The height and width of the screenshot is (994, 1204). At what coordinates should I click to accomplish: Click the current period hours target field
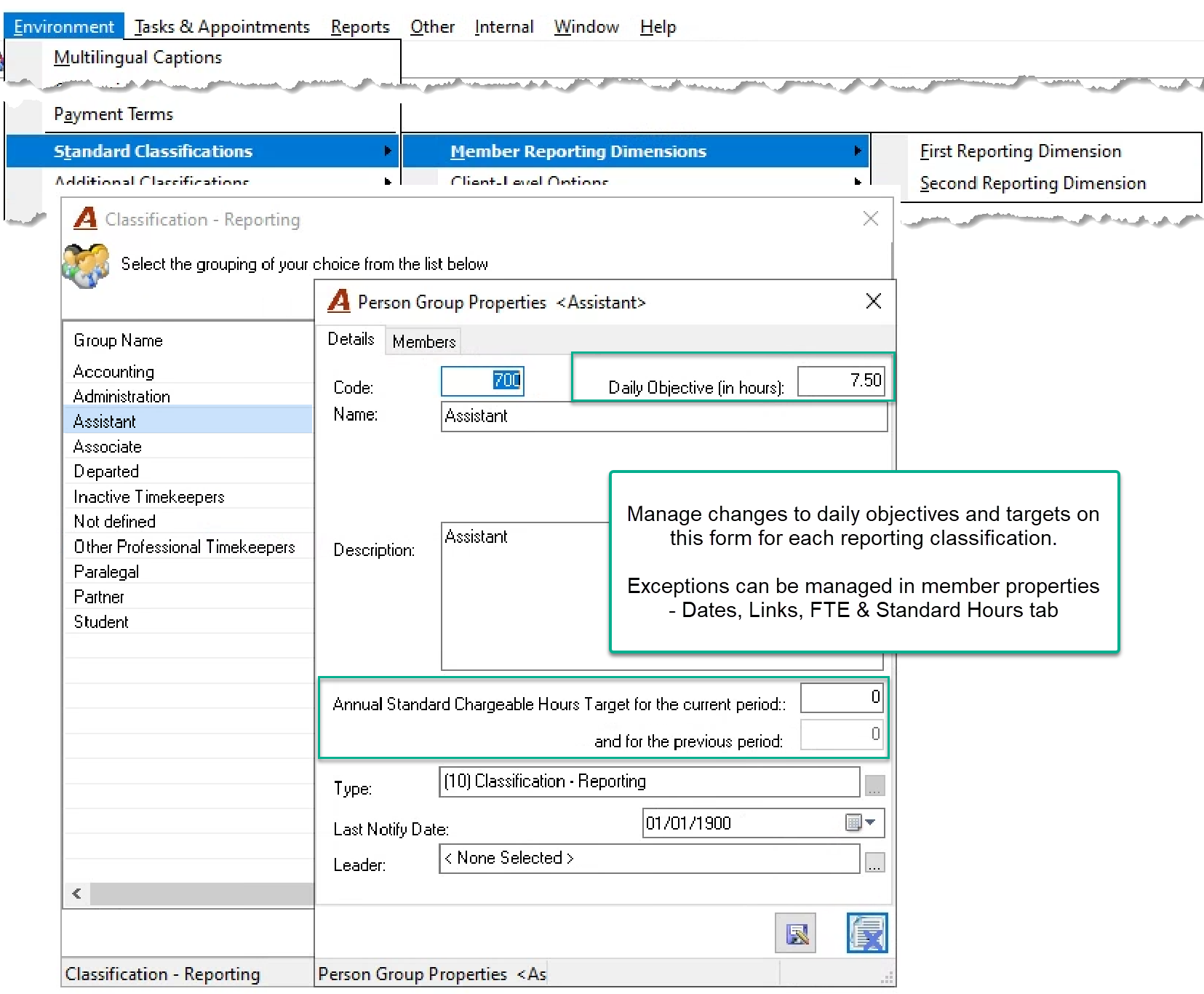coord(842,697)
